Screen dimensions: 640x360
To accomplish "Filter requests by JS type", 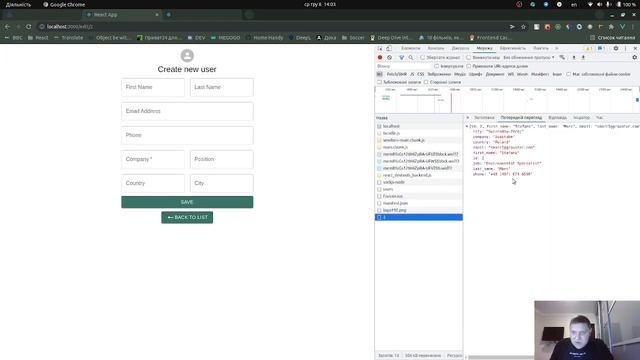I will tap(412, 74).
